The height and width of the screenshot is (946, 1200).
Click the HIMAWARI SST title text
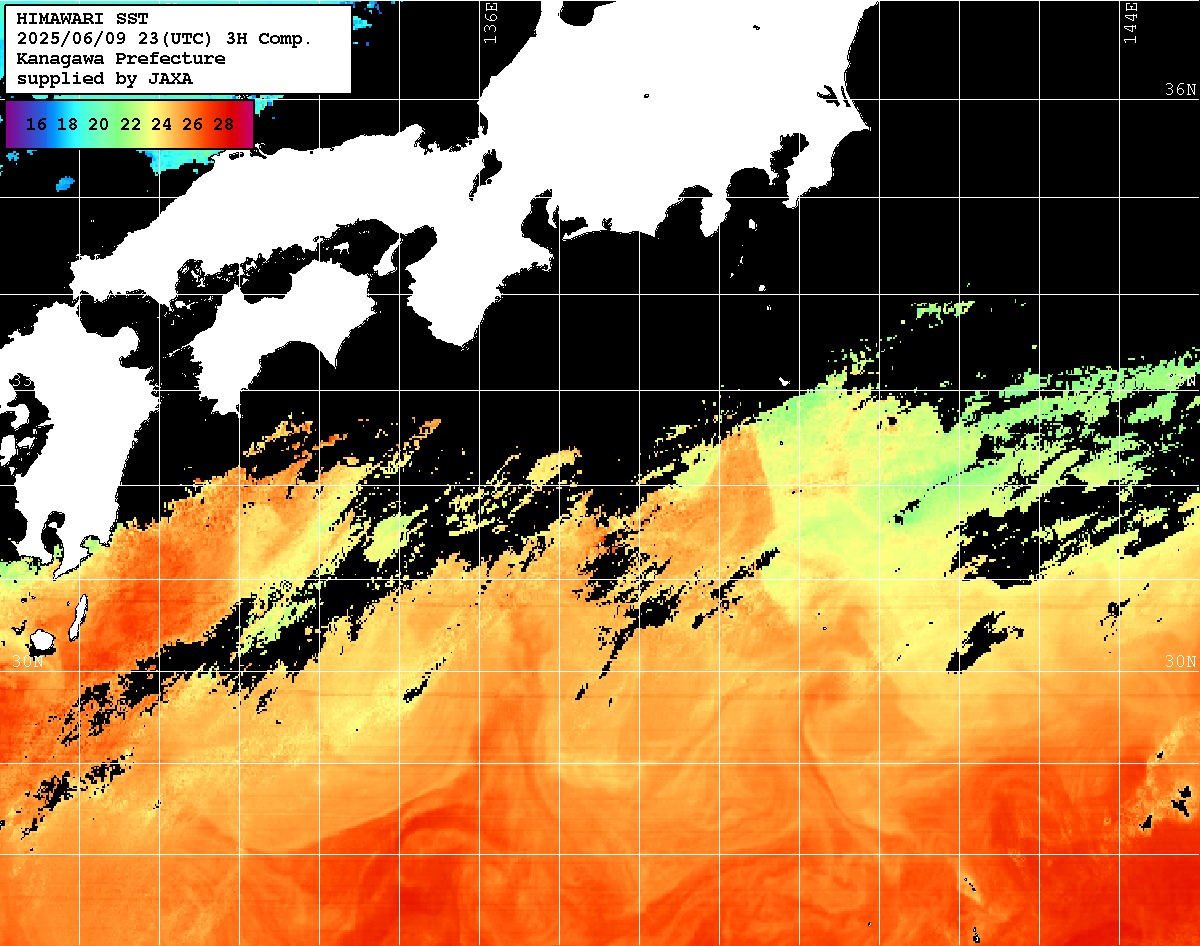[x=82, y=19]
